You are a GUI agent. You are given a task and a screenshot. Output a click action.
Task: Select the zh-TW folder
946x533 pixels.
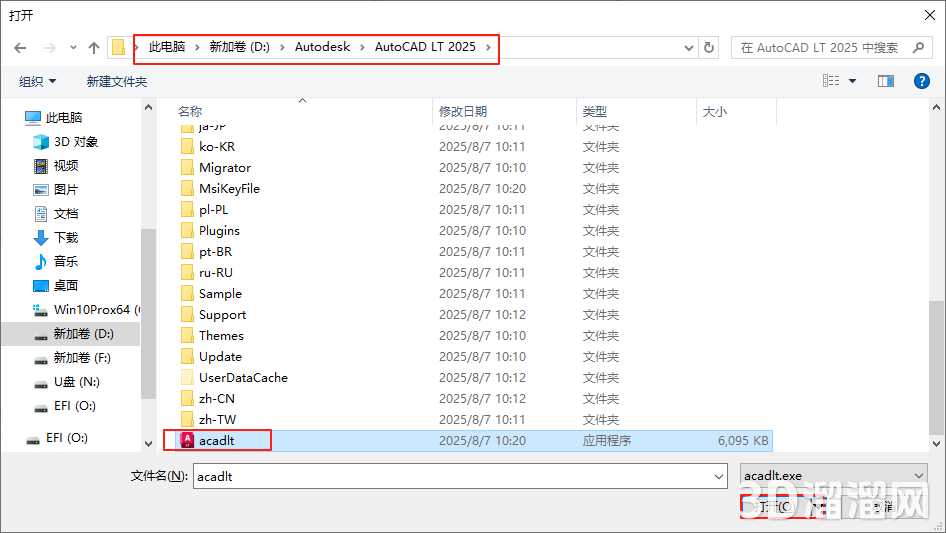click(x=217, y=420)
